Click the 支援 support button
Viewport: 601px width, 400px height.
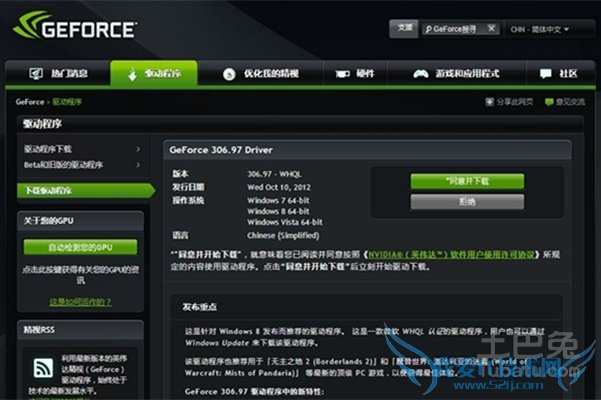(x=404, y=28)
